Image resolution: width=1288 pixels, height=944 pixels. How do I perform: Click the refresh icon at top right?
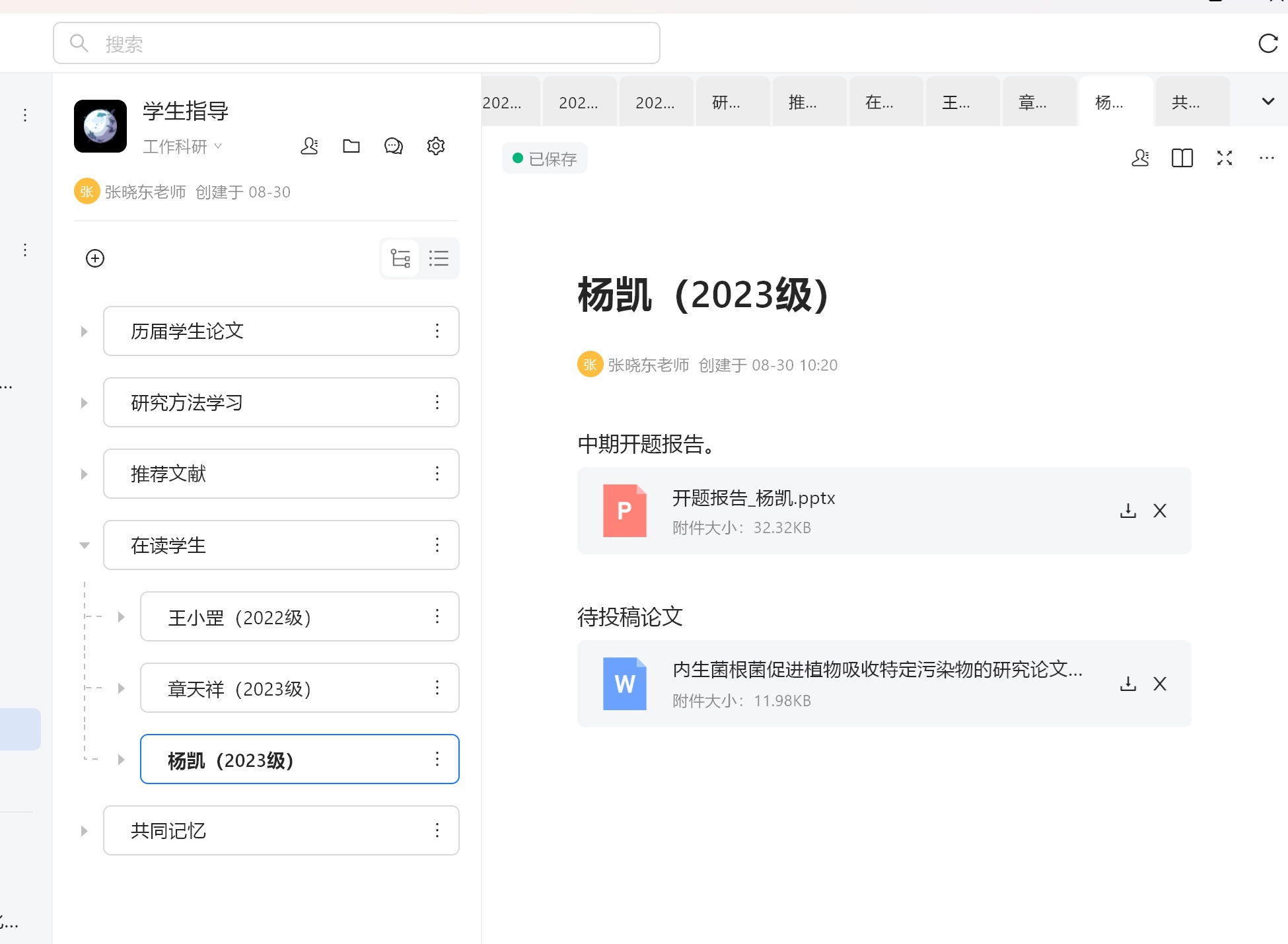click(1268, 44)
